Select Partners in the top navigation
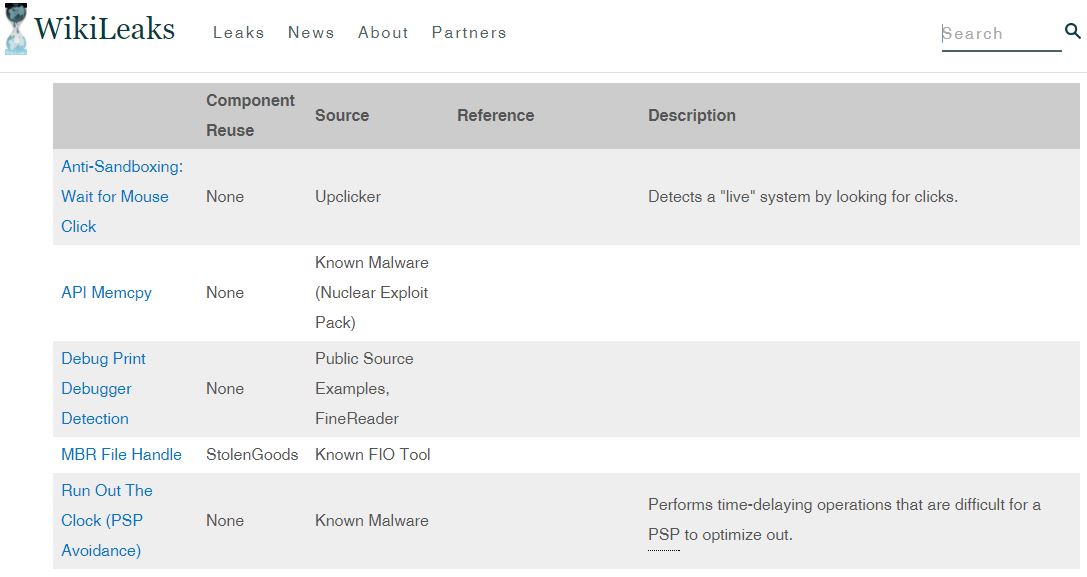Viewport: 1087px width, 577px height. pyautogui.click(x=469, y=32)
